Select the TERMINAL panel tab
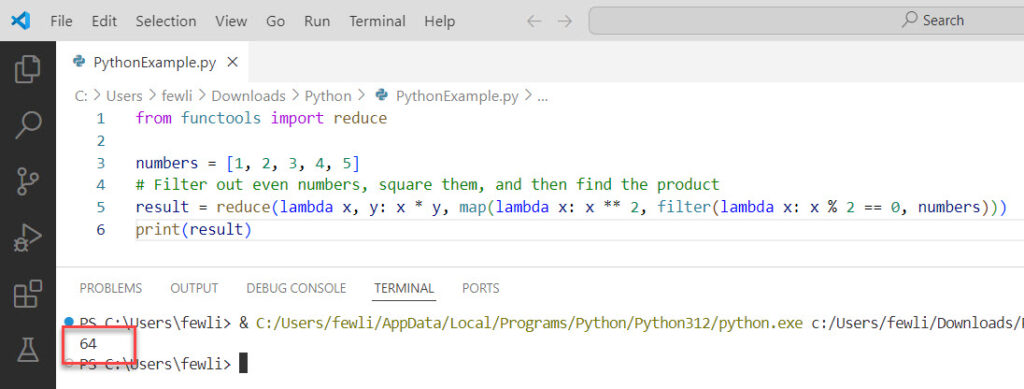The height and width of the screenshot is (389, 1024). (404, 288)
